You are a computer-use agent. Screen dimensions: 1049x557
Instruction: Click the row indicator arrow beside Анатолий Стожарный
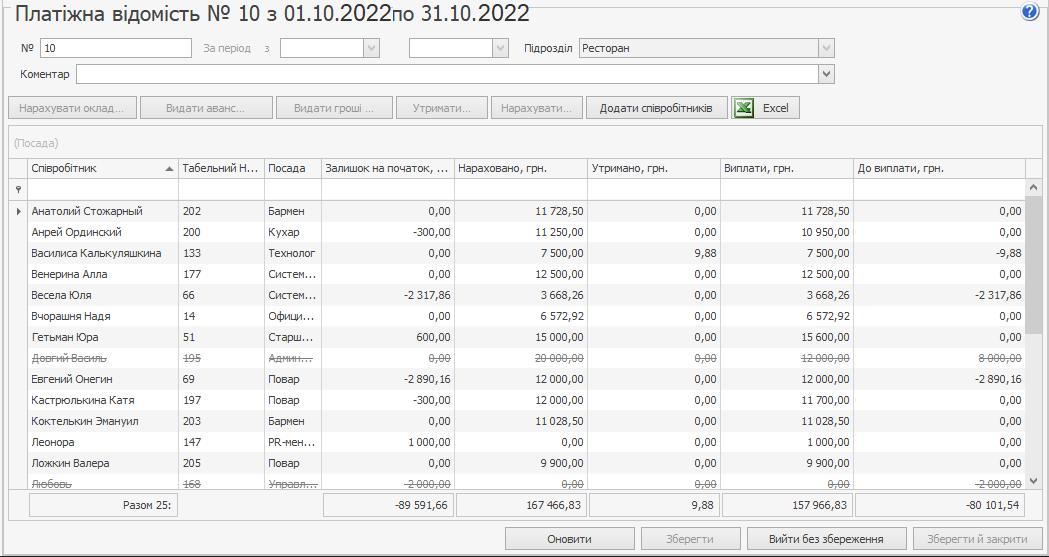(18, 211)
